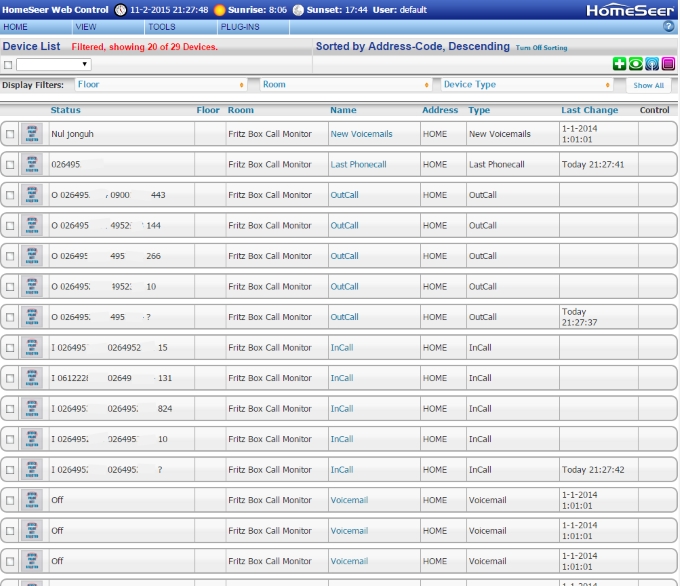Click the green plus add-device icon
Screen dimensions: 680x586
619,64
